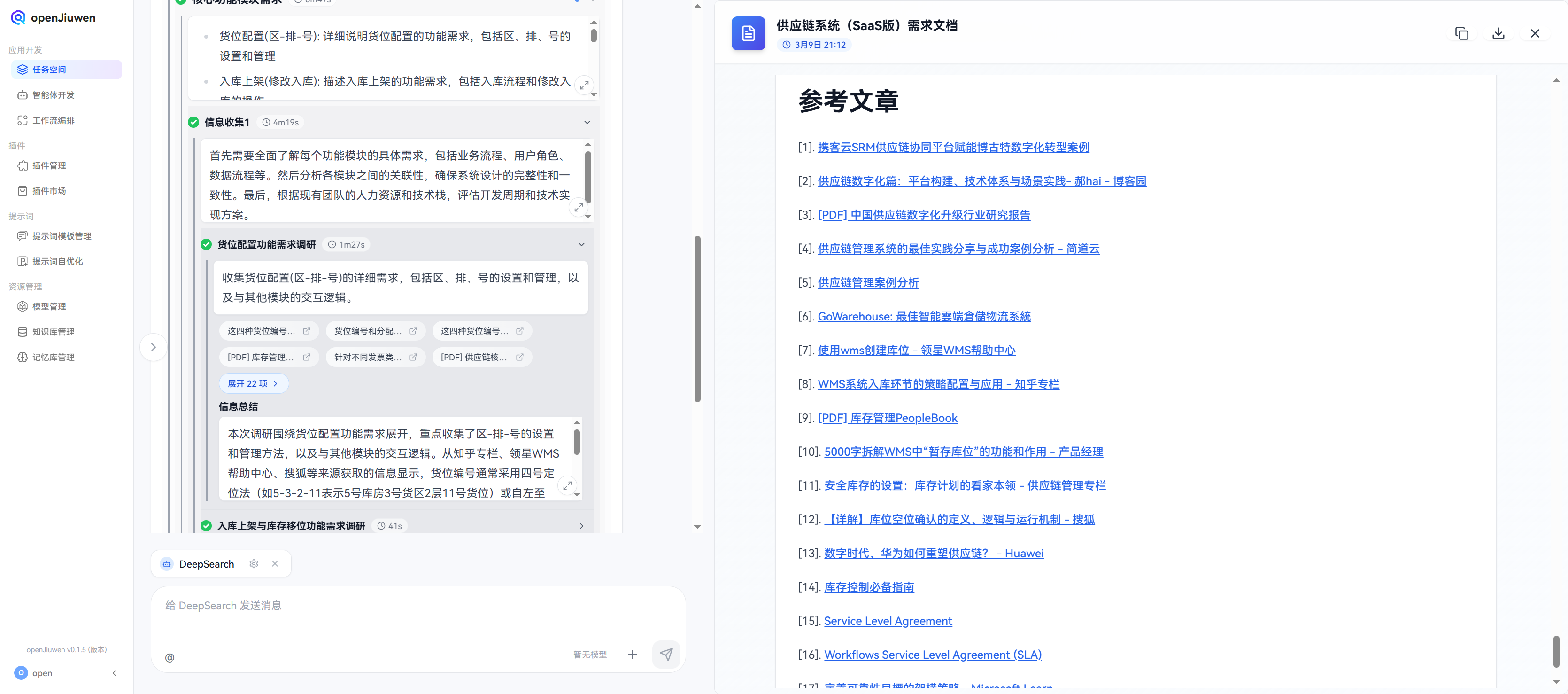Viewport: 1568px width, 694px height.
Task: Click the plus attach icon
Action: coord(633,655)
